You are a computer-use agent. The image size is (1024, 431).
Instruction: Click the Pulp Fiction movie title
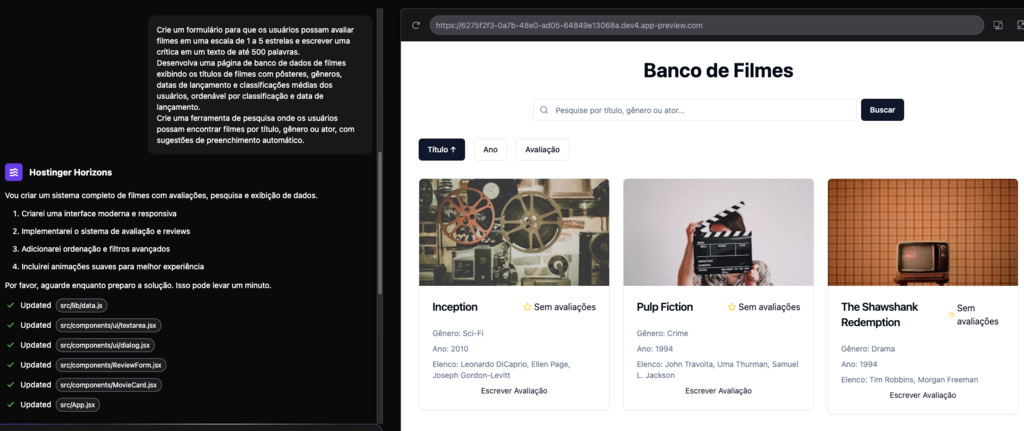665,307
